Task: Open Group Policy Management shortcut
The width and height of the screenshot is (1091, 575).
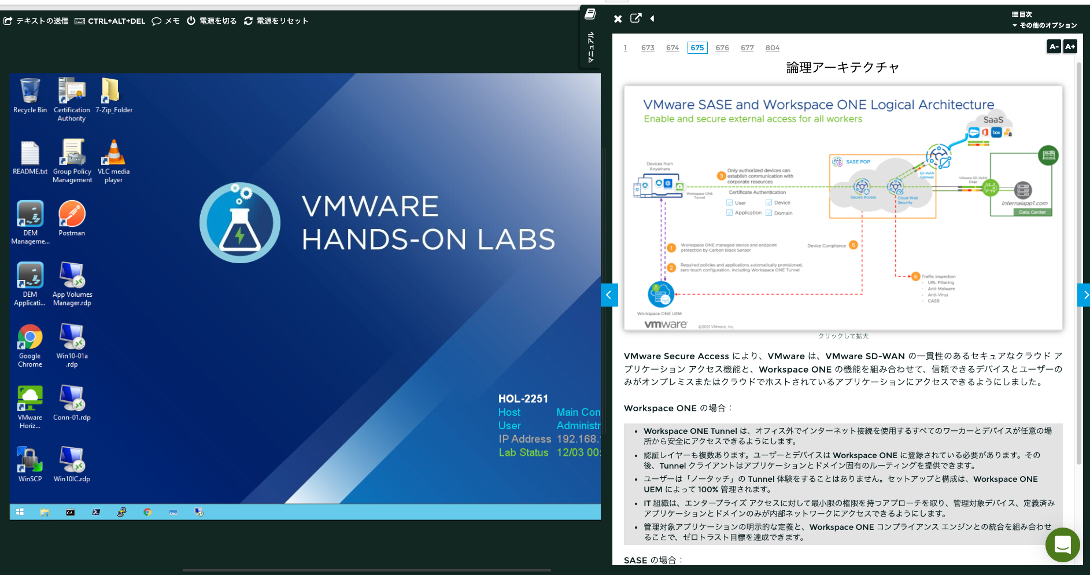Action: [x=72, y=160]
